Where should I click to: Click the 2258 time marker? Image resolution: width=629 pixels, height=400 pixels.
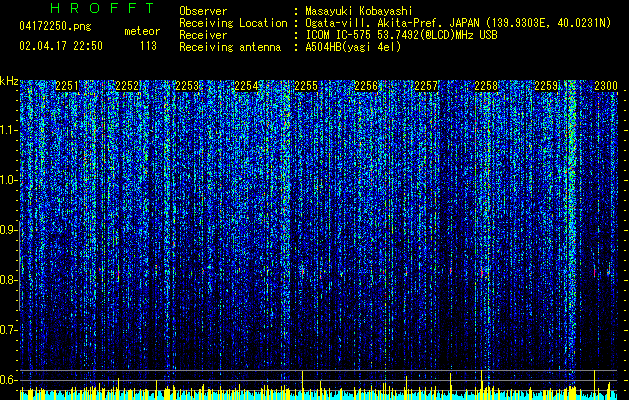click(486, 86)
